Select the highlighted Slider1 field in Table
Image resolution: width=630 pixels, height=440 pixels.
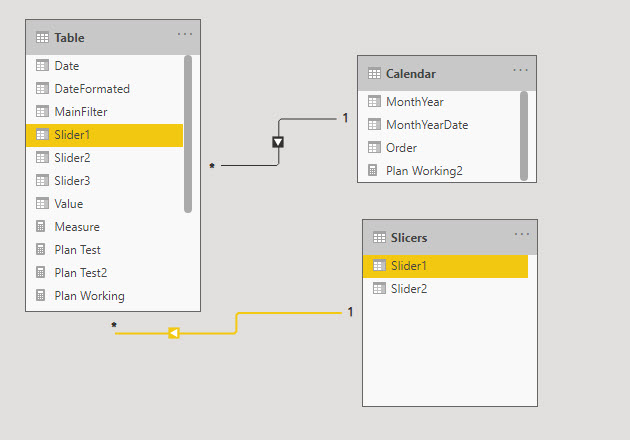pyautogui.click(x=104, y=135)
